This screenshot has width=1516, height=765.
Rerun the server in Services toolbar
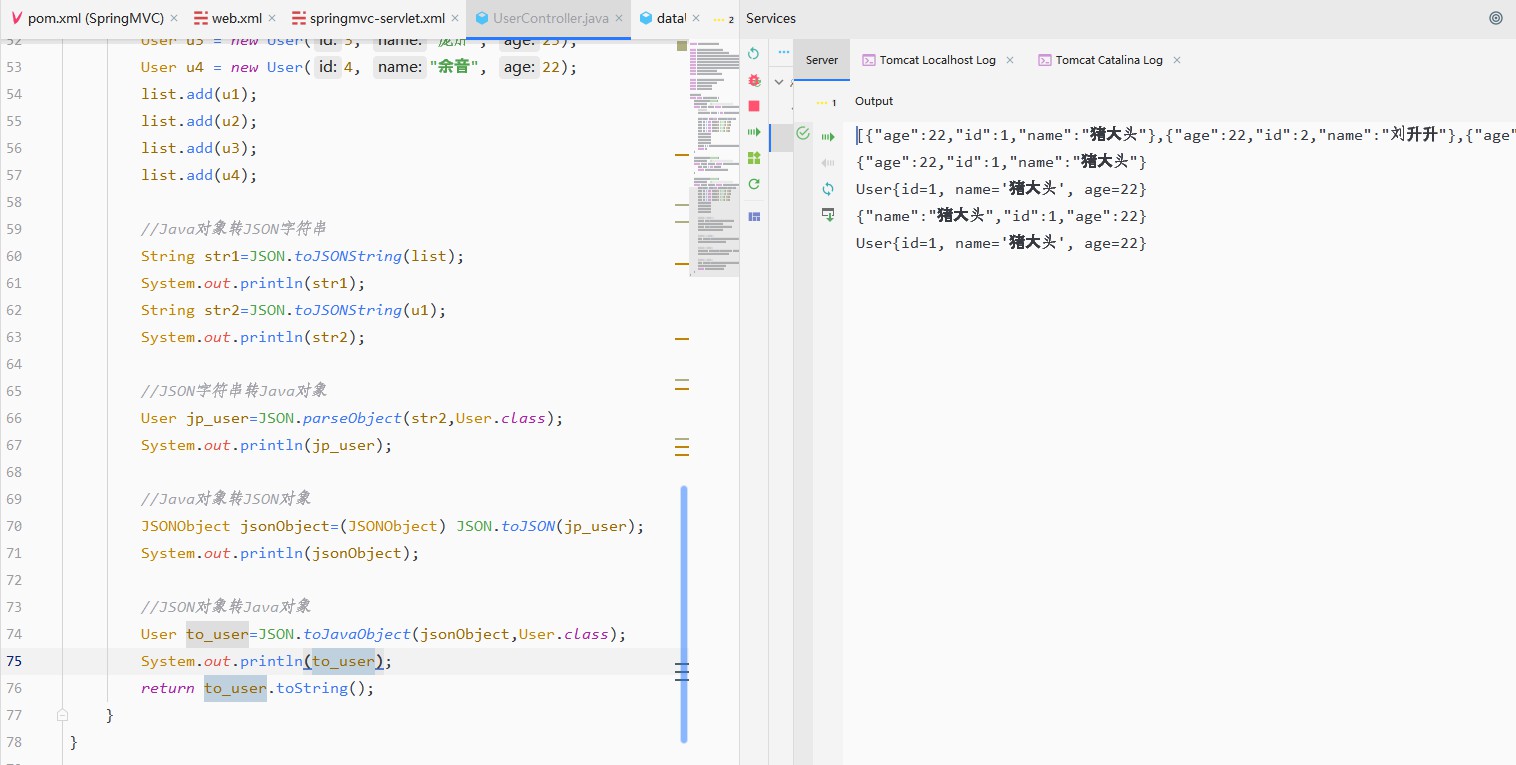coord(754,53)
